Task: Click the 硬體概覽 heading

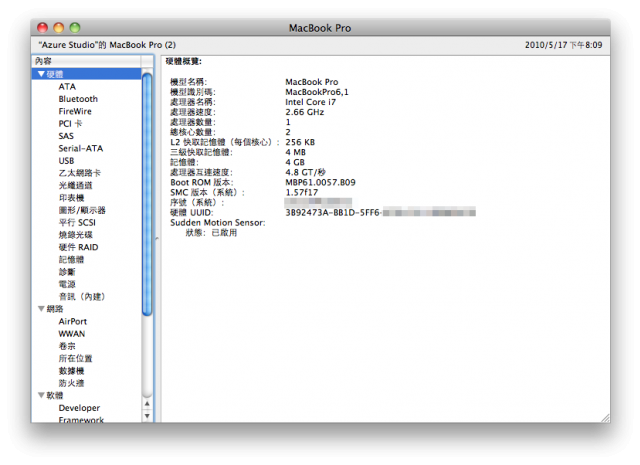Action: pos(183,61)
